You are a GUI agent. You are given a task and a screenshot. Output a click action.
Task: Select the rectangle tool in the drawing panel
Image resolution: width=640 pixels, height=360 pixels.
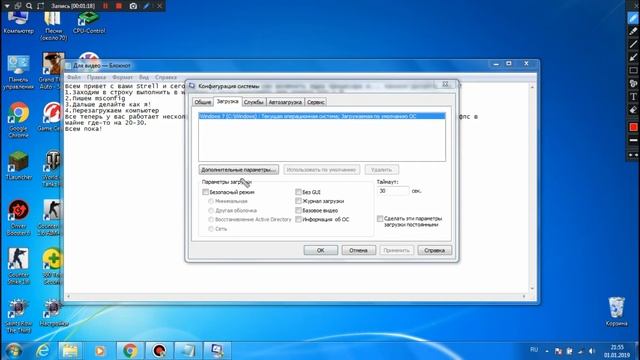[x=633, y=70]
